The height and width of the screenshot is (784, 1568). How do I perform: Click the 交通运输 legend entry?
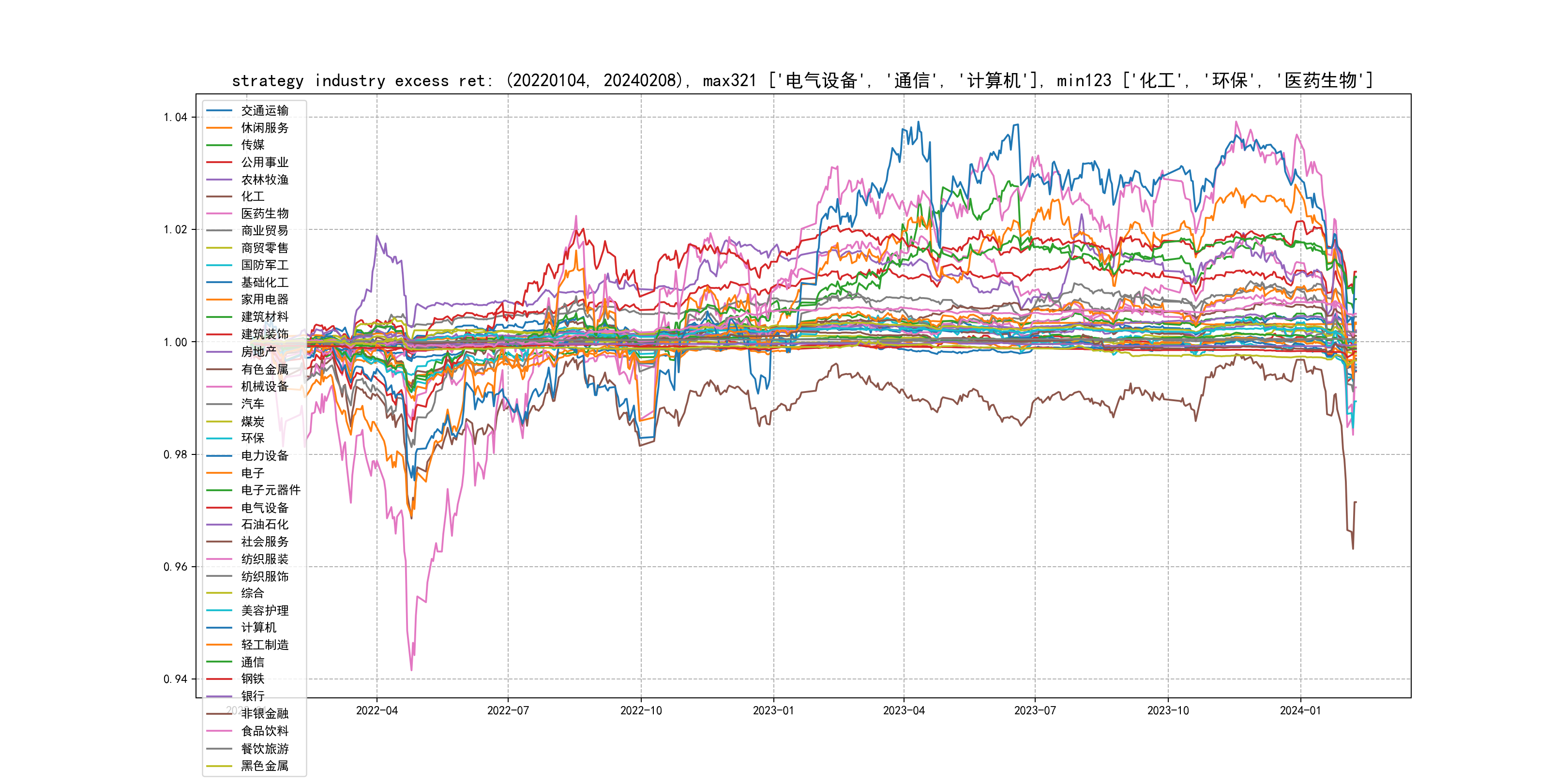[264, 111]
